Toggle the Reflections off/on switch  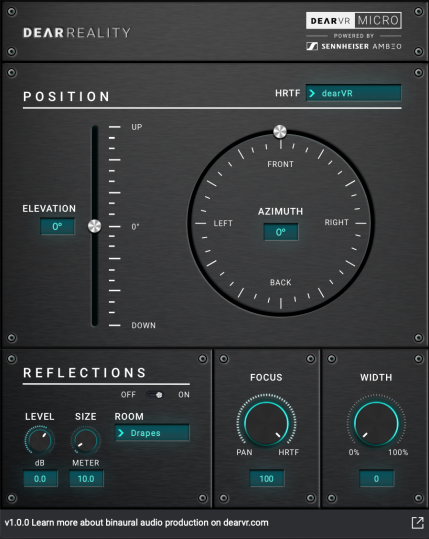155,395
